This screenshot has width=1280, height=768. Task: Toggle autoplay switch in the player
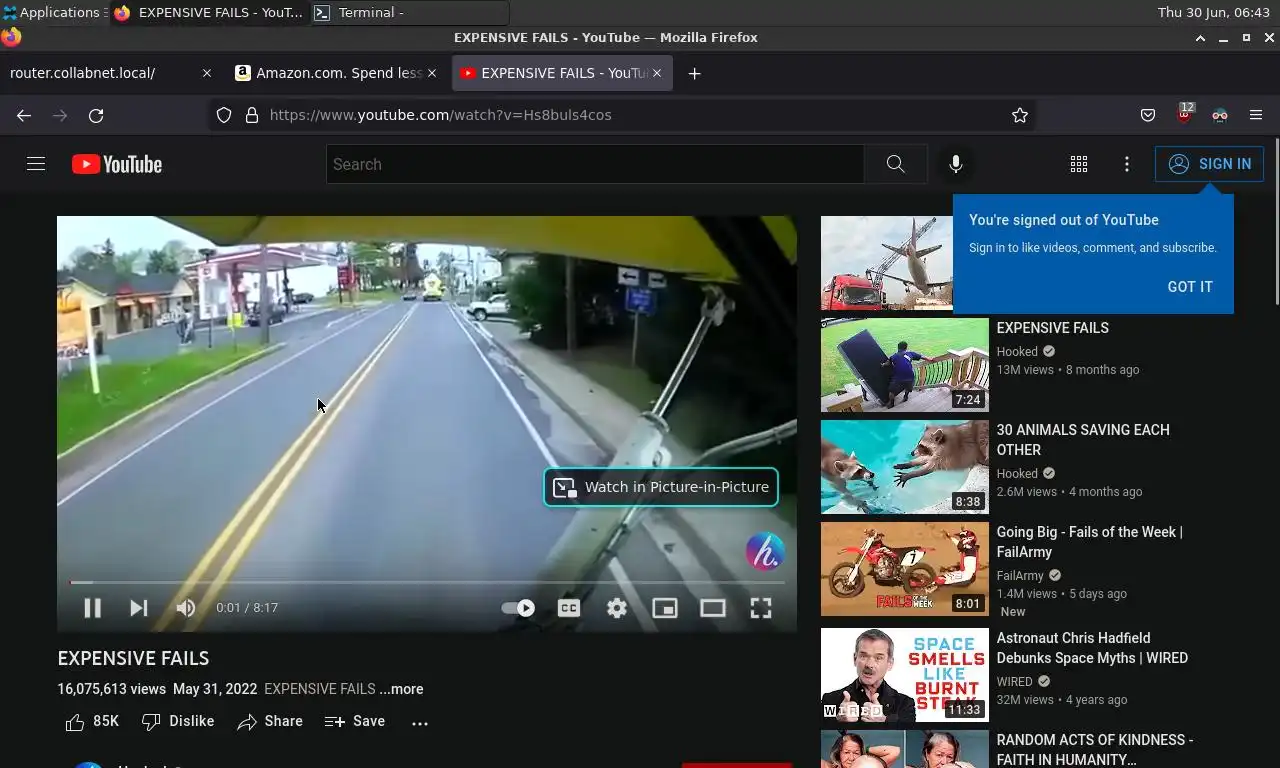click(518, 608)
